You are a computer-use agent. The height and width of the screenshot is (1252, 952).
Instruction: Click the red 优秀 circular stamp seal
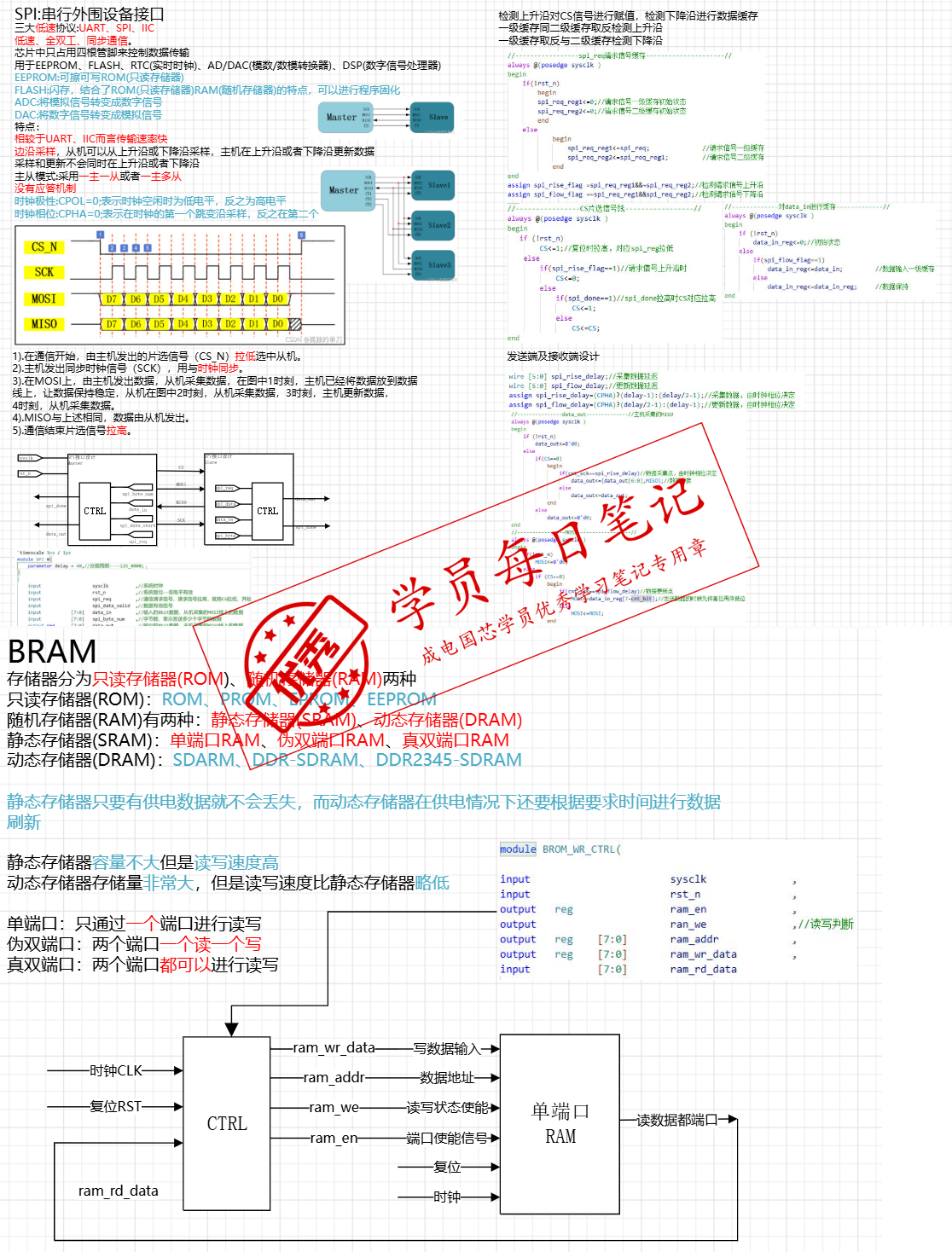(305, 659)
